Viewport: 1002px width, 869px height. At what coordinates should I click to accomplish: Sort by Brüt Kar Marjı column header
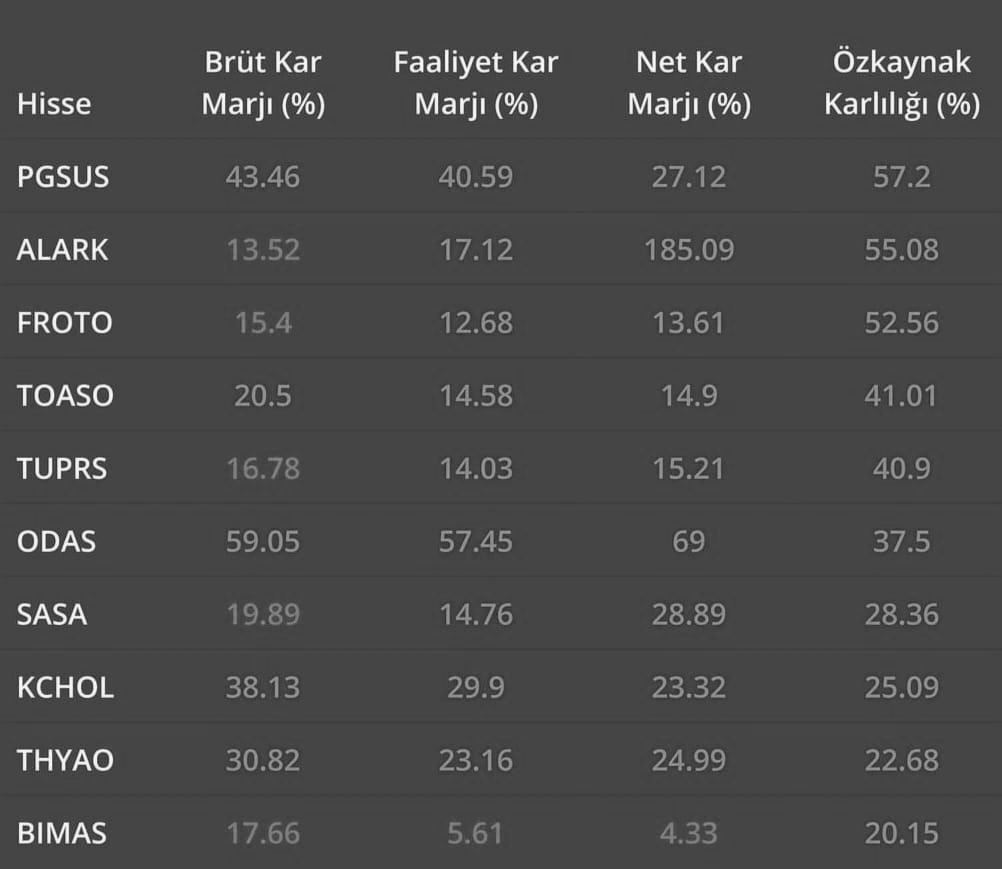click(x=263, y=83)
